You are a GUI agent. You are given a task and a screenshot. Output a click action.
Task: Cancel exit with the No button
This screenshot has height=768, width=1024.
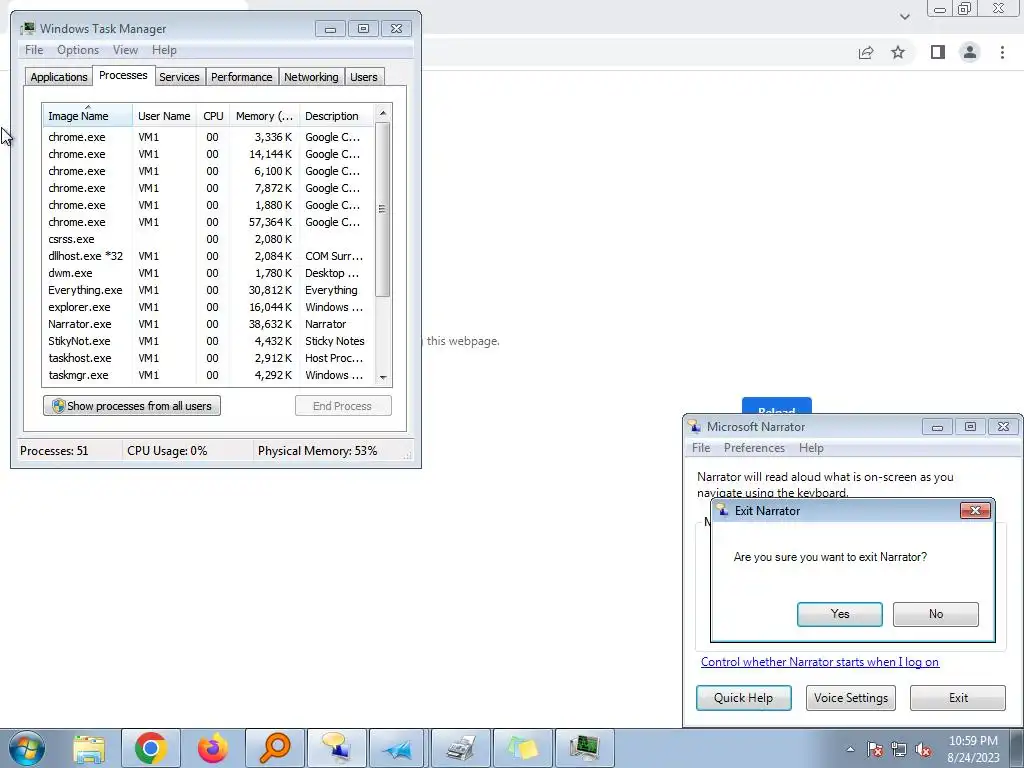[936, 614]
